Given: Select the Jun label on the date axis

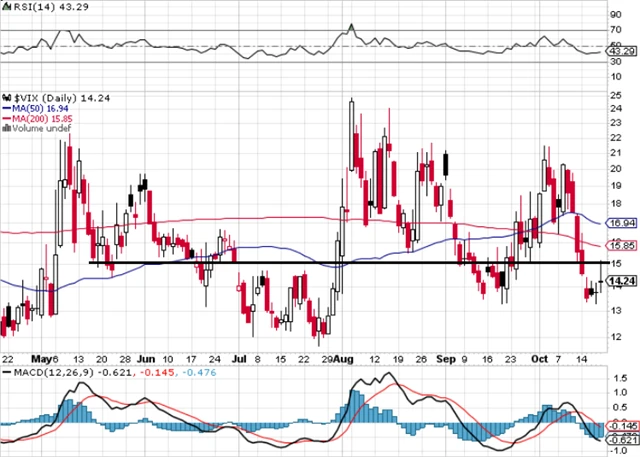Looking at the screenshot, I should (146, 357).
